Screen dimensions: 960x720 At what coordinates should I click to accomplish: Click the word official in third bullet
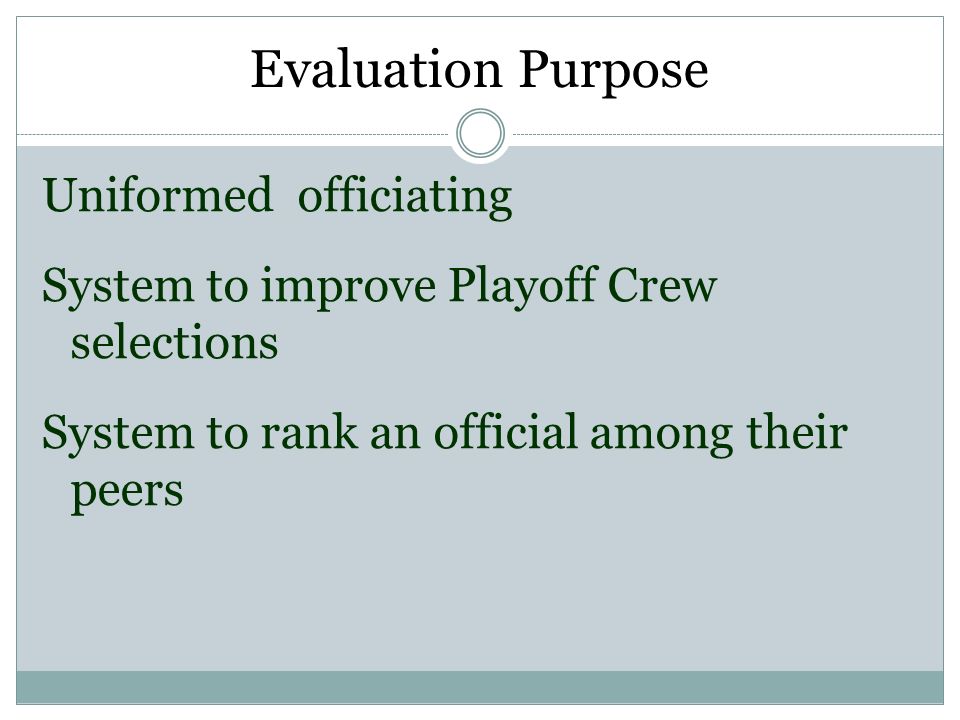click(x=505, y=432)
